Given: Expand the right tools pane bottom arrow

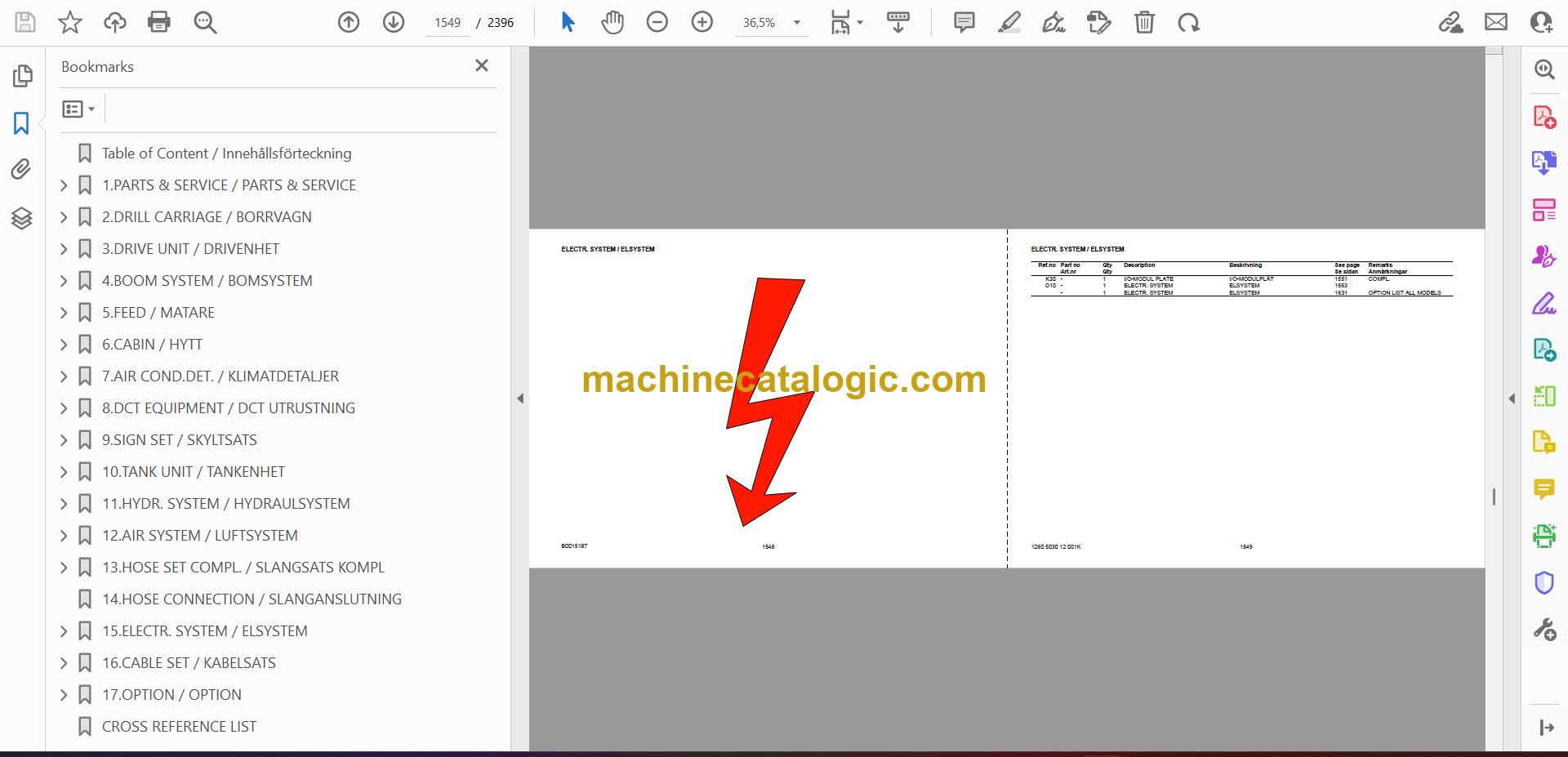Looking at the screenshot, I should pos(1546,728).
